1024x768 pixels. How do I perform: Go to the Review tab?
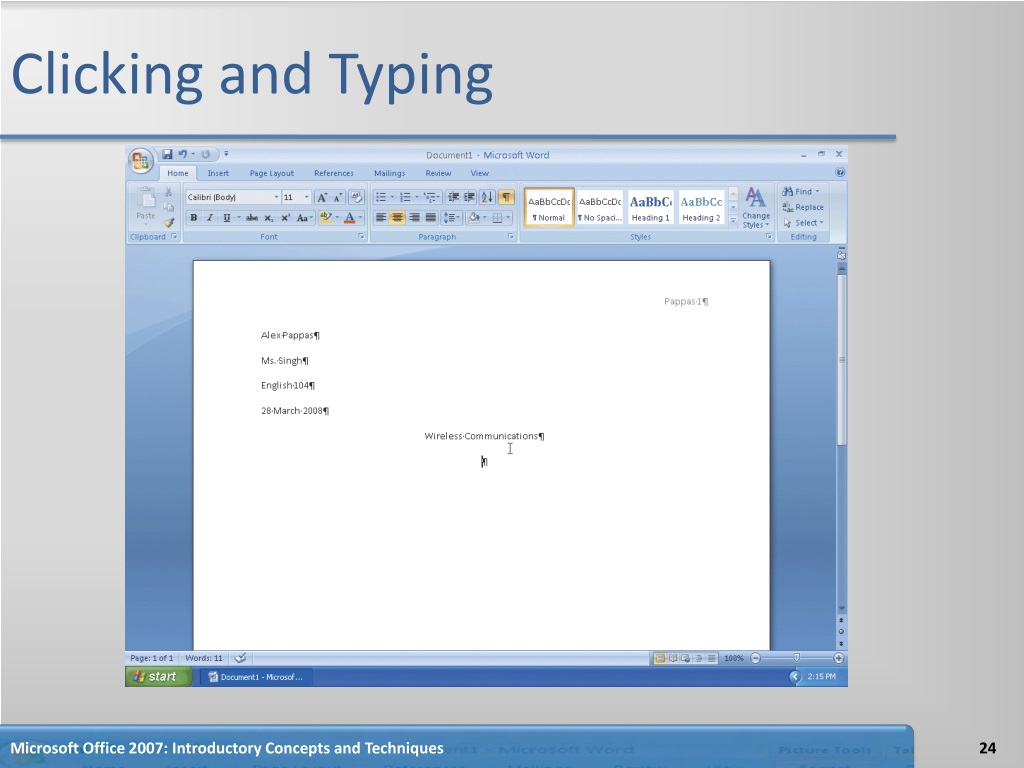(438, 173)
